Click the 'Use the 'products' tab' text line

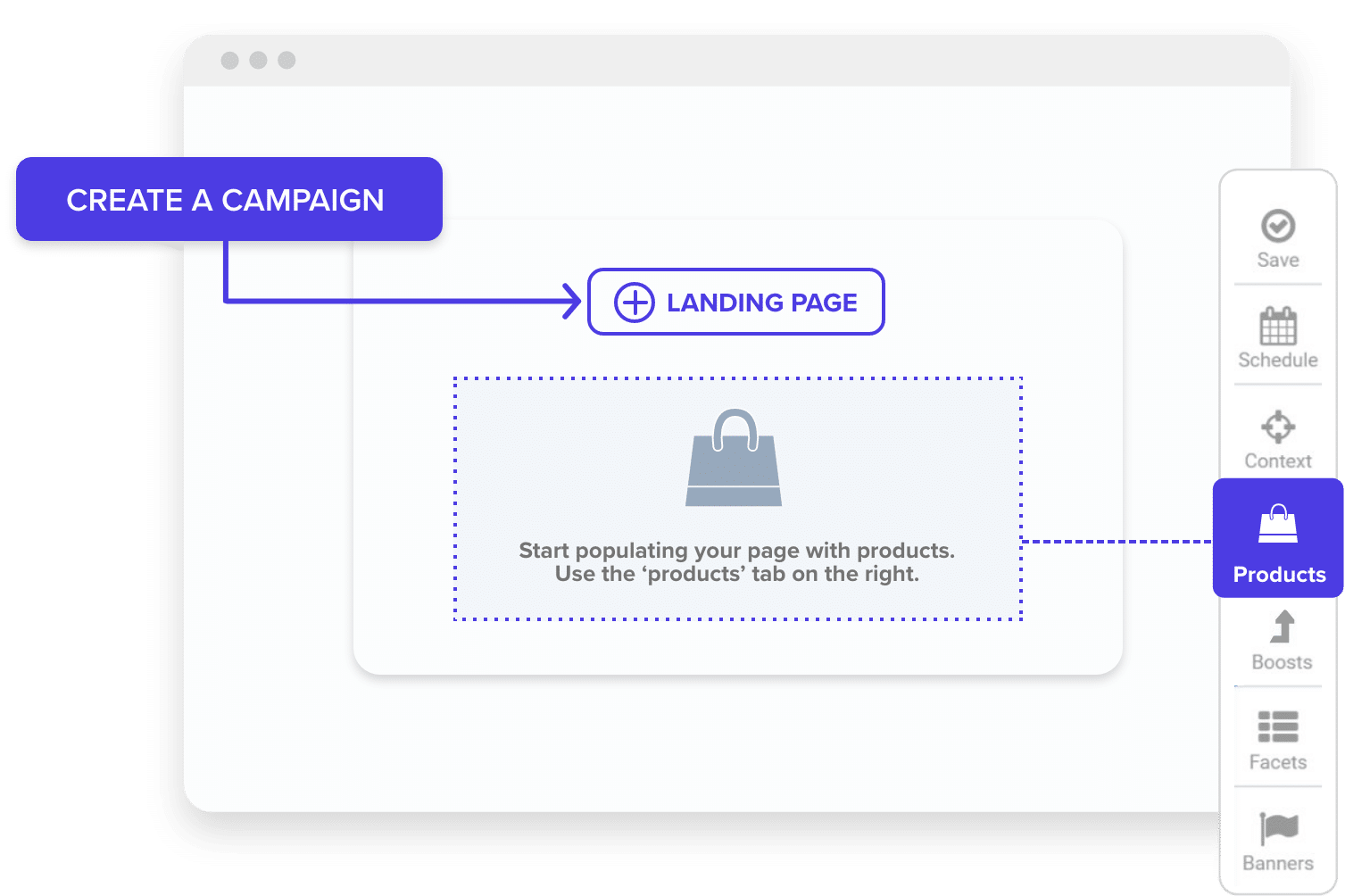pyautogui.click(x=736, y=574)
